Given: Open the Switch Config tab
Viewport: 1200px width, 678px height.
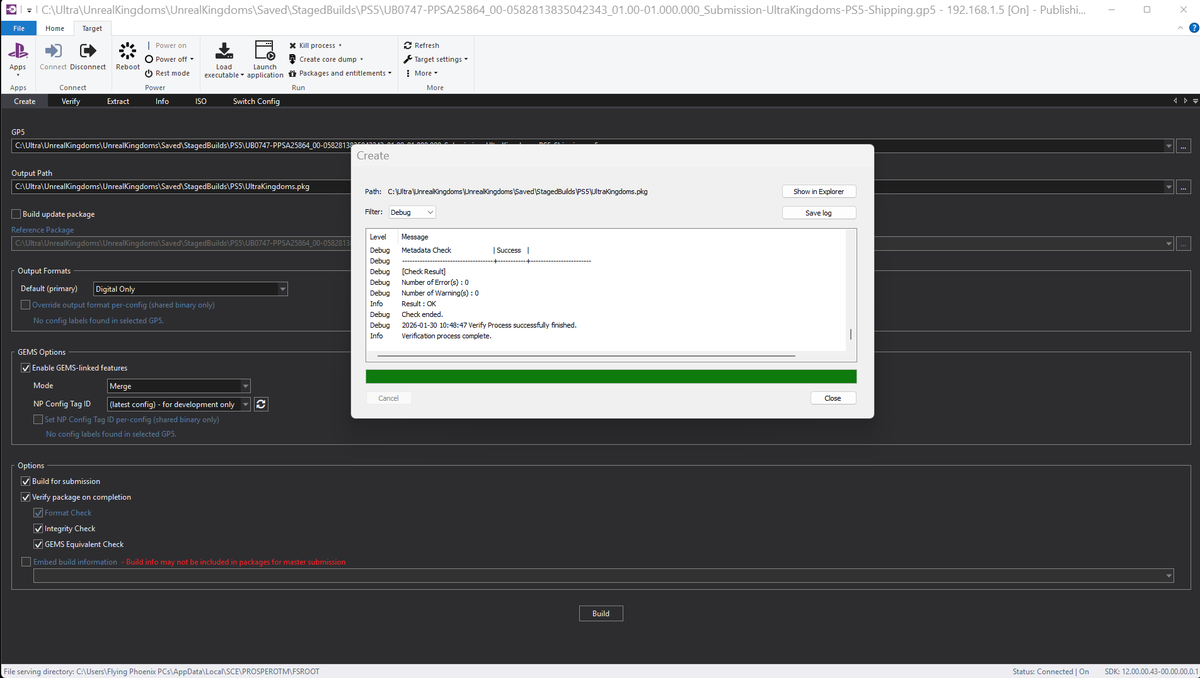Looking at the screenshot, I should (x=257, y=101).
